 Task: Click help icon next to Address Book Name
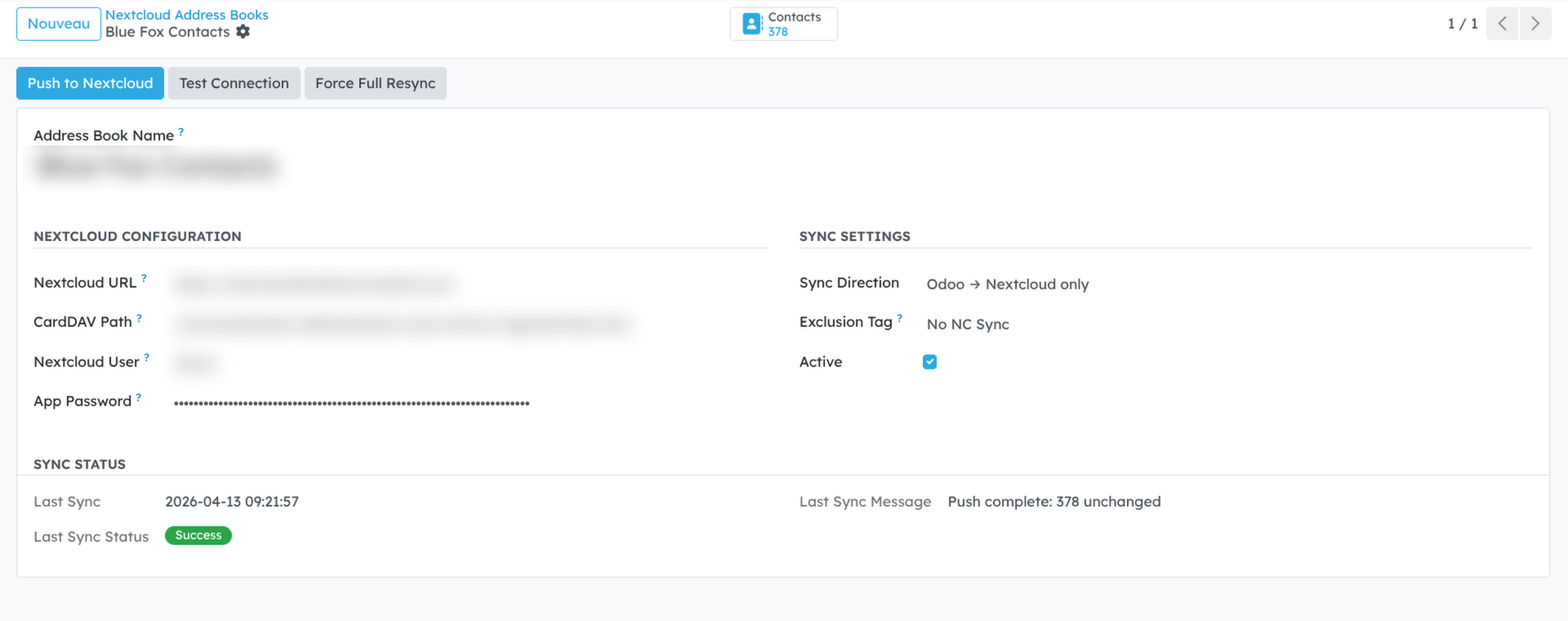181,132
